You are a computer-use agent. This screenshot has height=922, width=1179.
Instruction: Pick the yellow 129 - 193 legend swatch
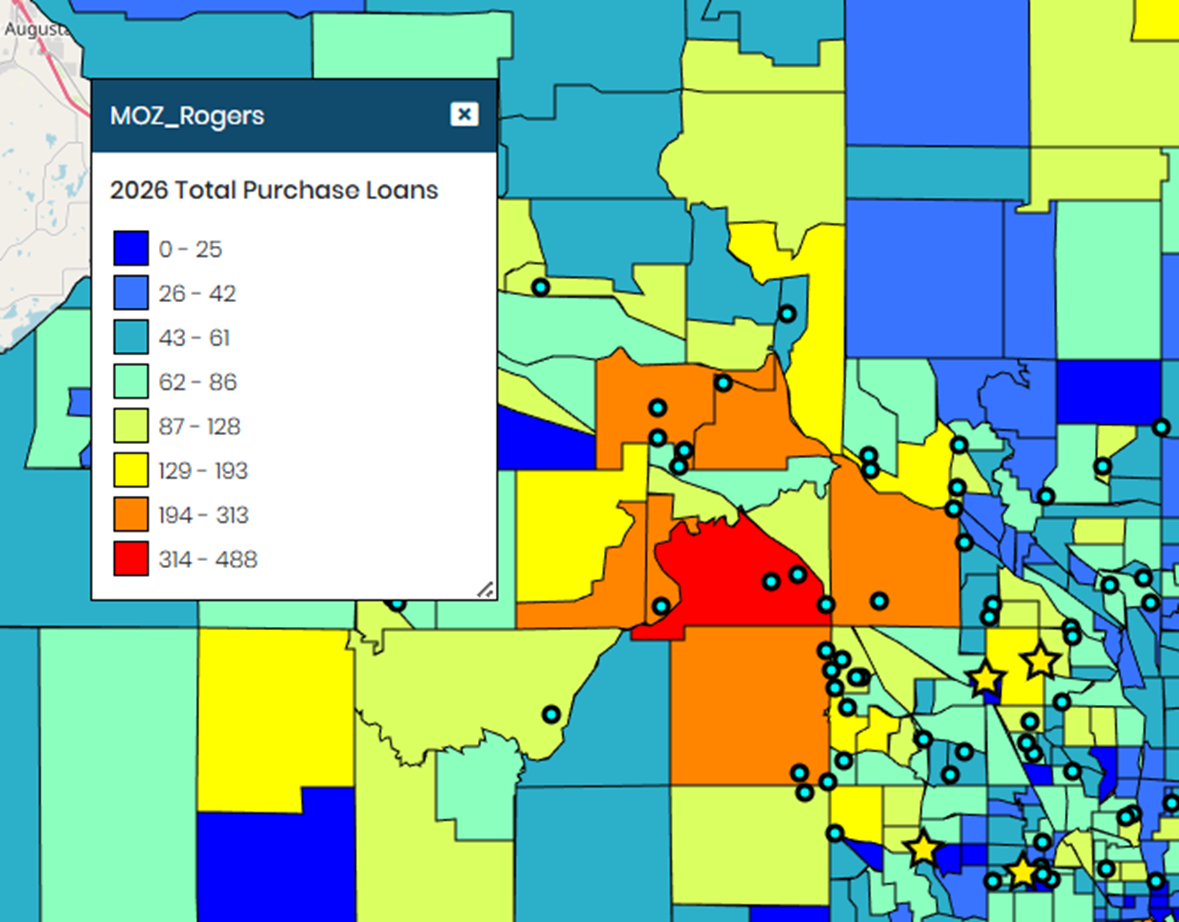click(131, 470)
